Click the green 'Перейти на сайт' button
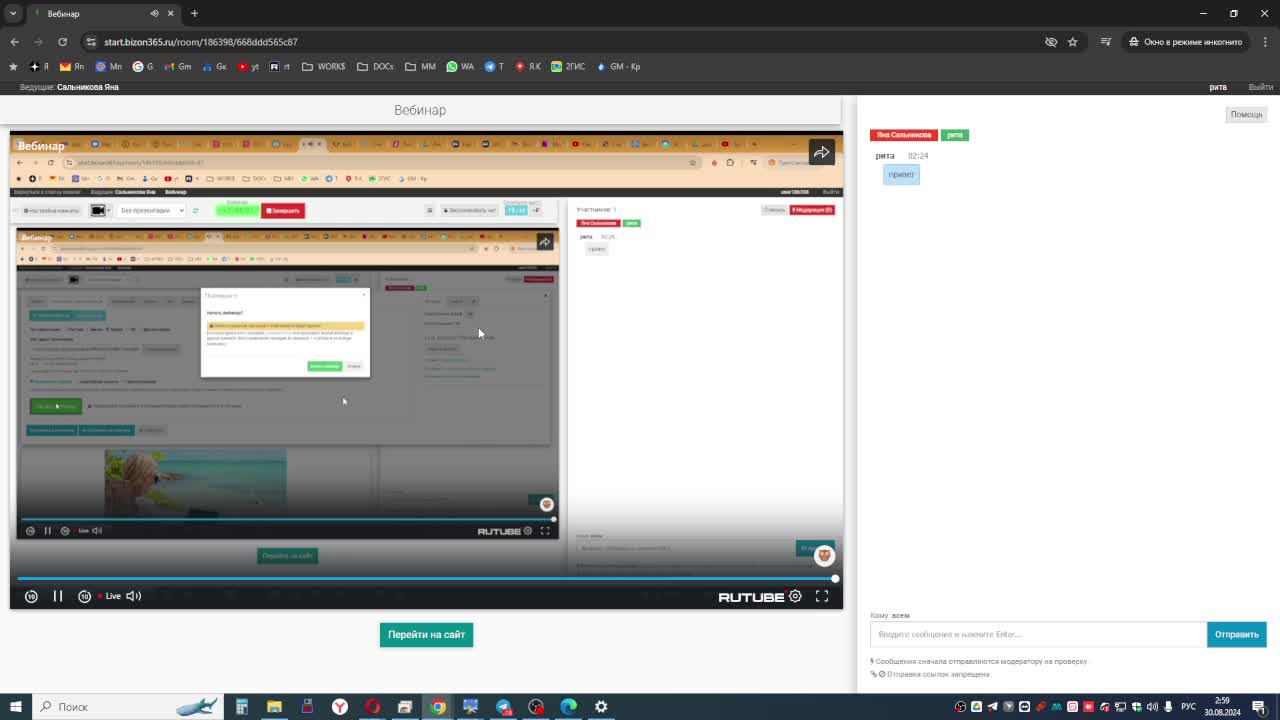 pos(426,634)
